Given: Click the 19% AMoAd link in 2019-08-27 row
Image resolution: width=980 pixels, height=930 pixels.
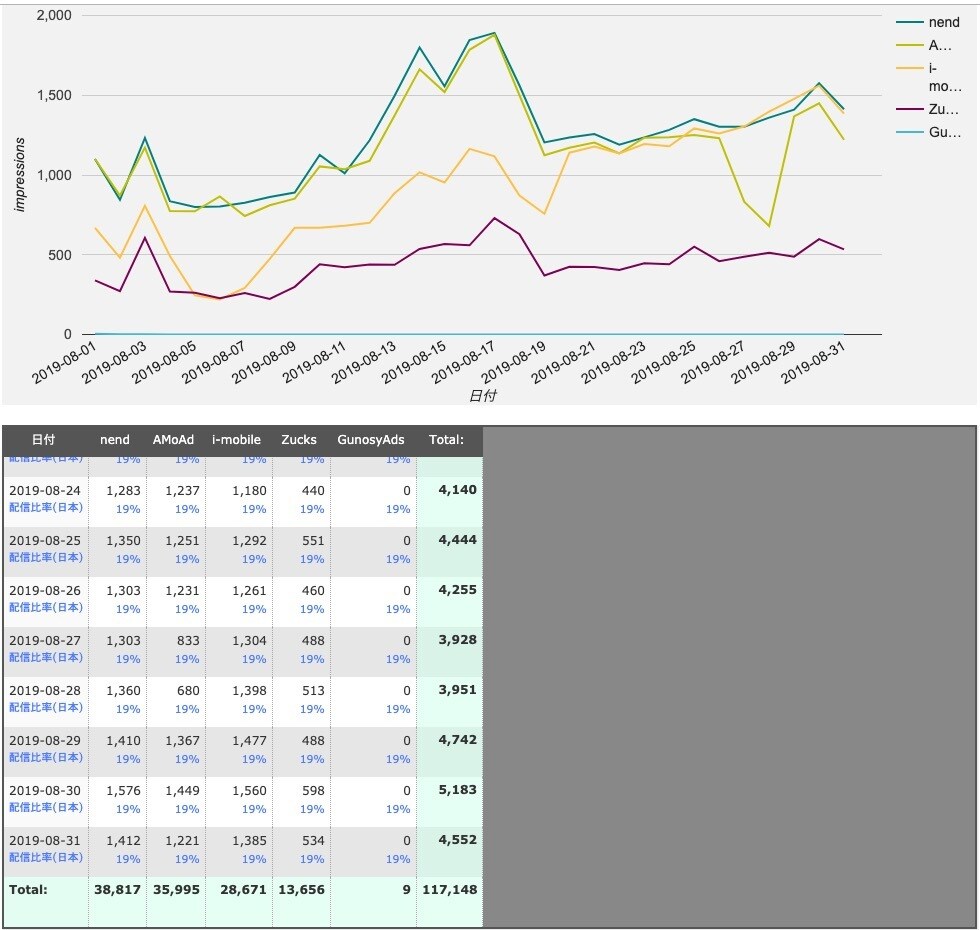Looking at the screenshot, I should click(x=187, y=659).
